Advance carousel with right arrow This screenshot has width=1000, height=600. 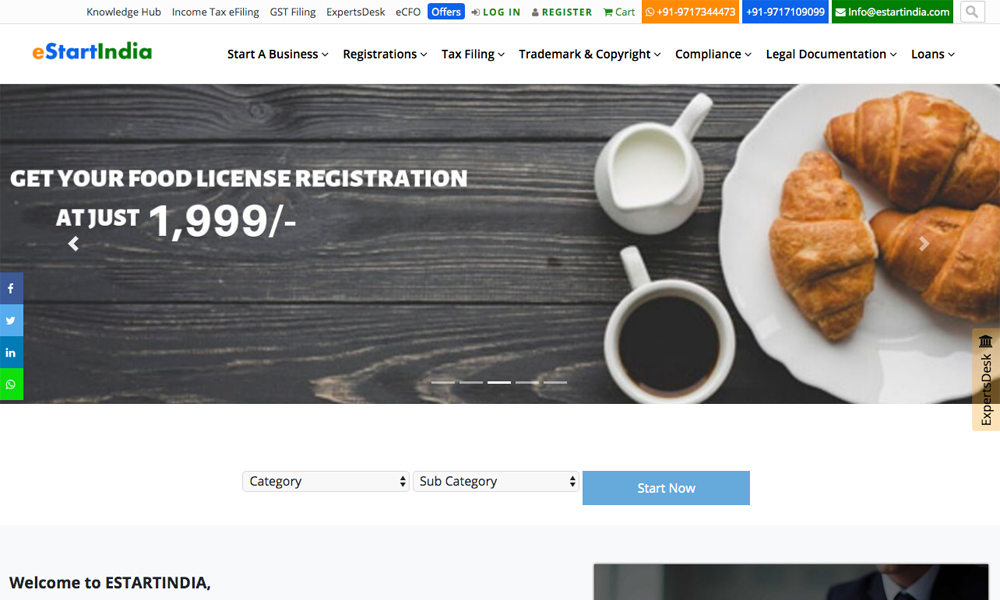(x=923, y=244)
